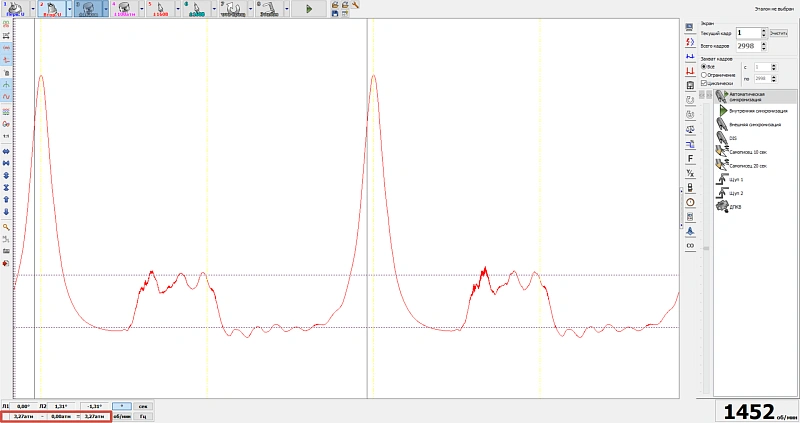Select Внешняя синхронизация item
Image resolution: width=800 pixels, height=423 pixels.
point(755,125)
